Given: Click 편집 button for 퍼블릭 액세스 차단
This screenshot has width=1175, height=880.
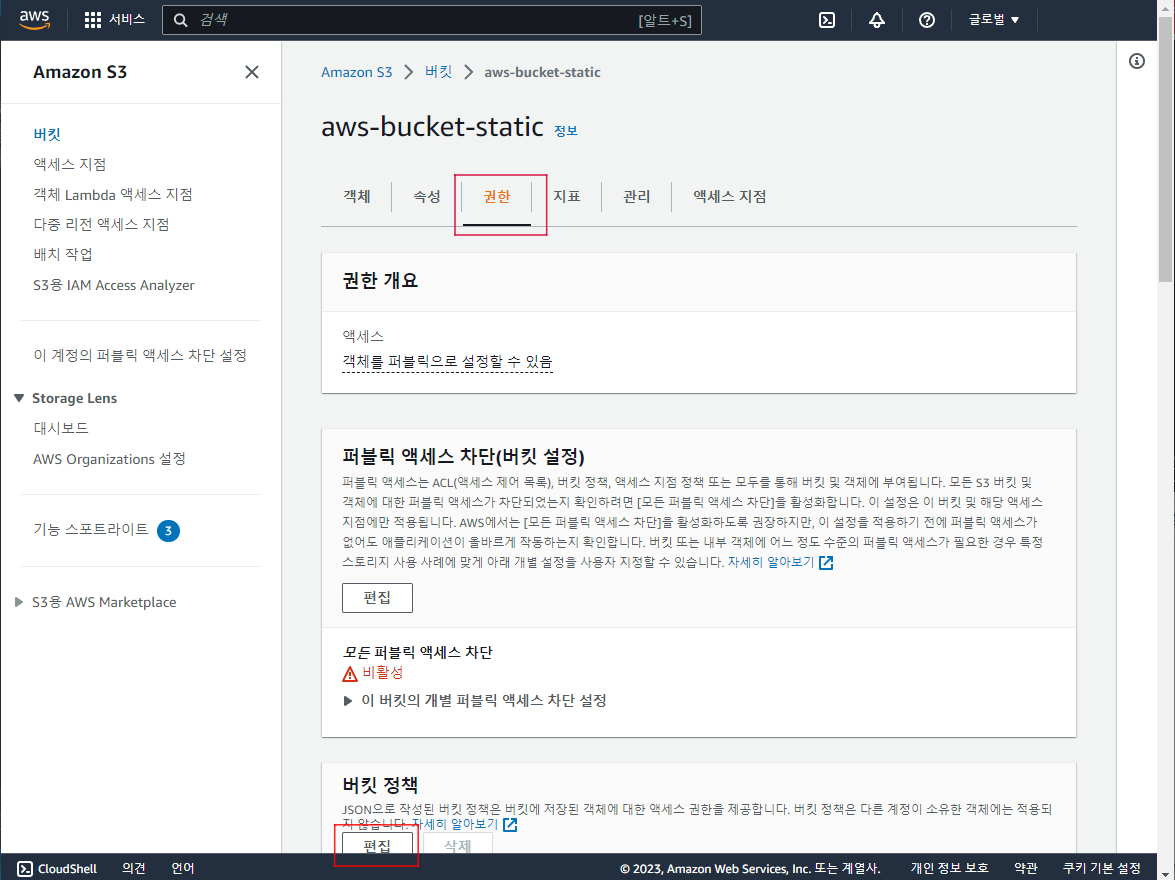Looking at the screenshot, I should click(x=377, y=597).
